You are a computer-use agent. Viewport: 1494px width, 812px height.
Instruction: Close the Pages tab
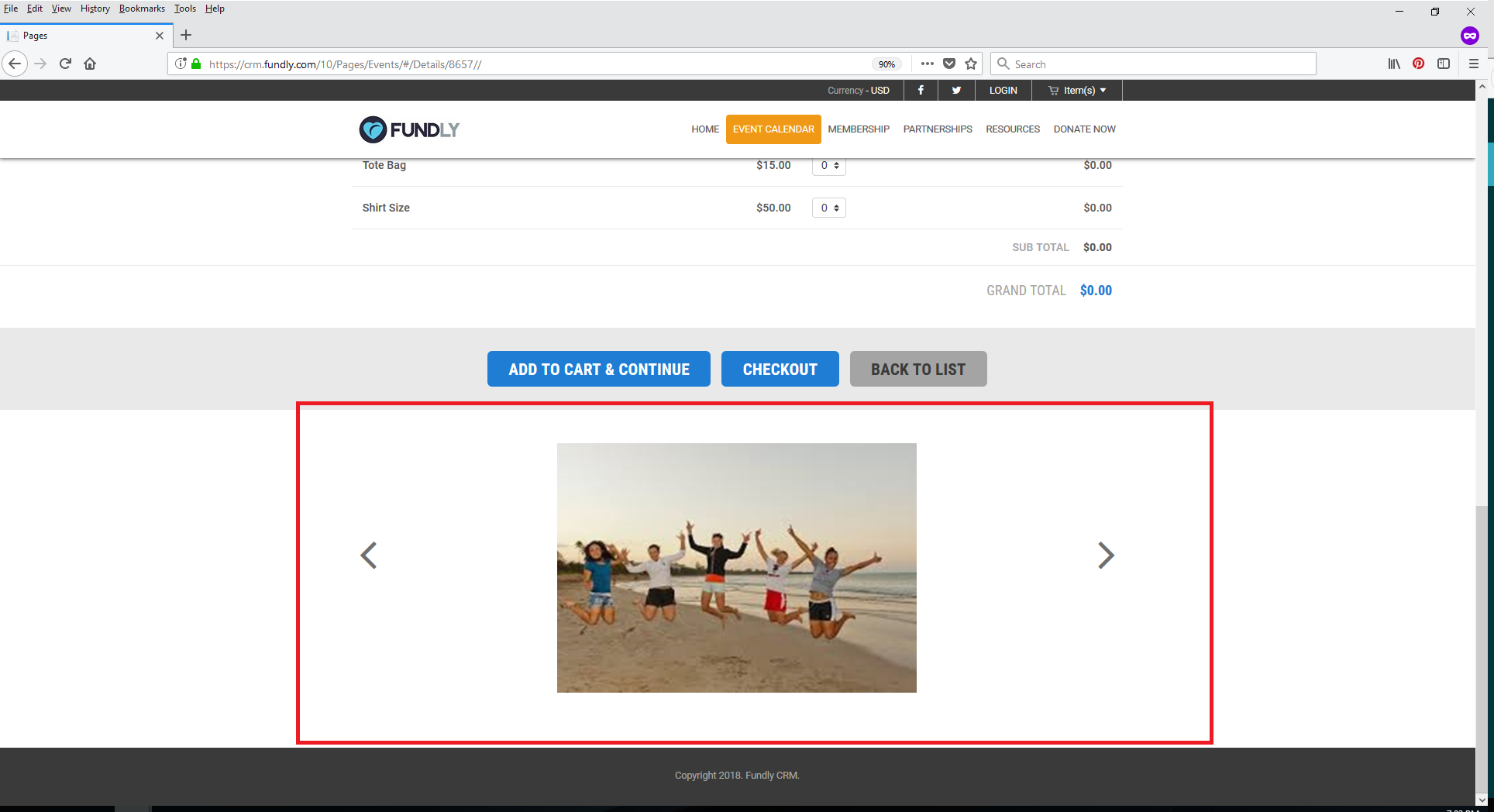tap(160, 36)
